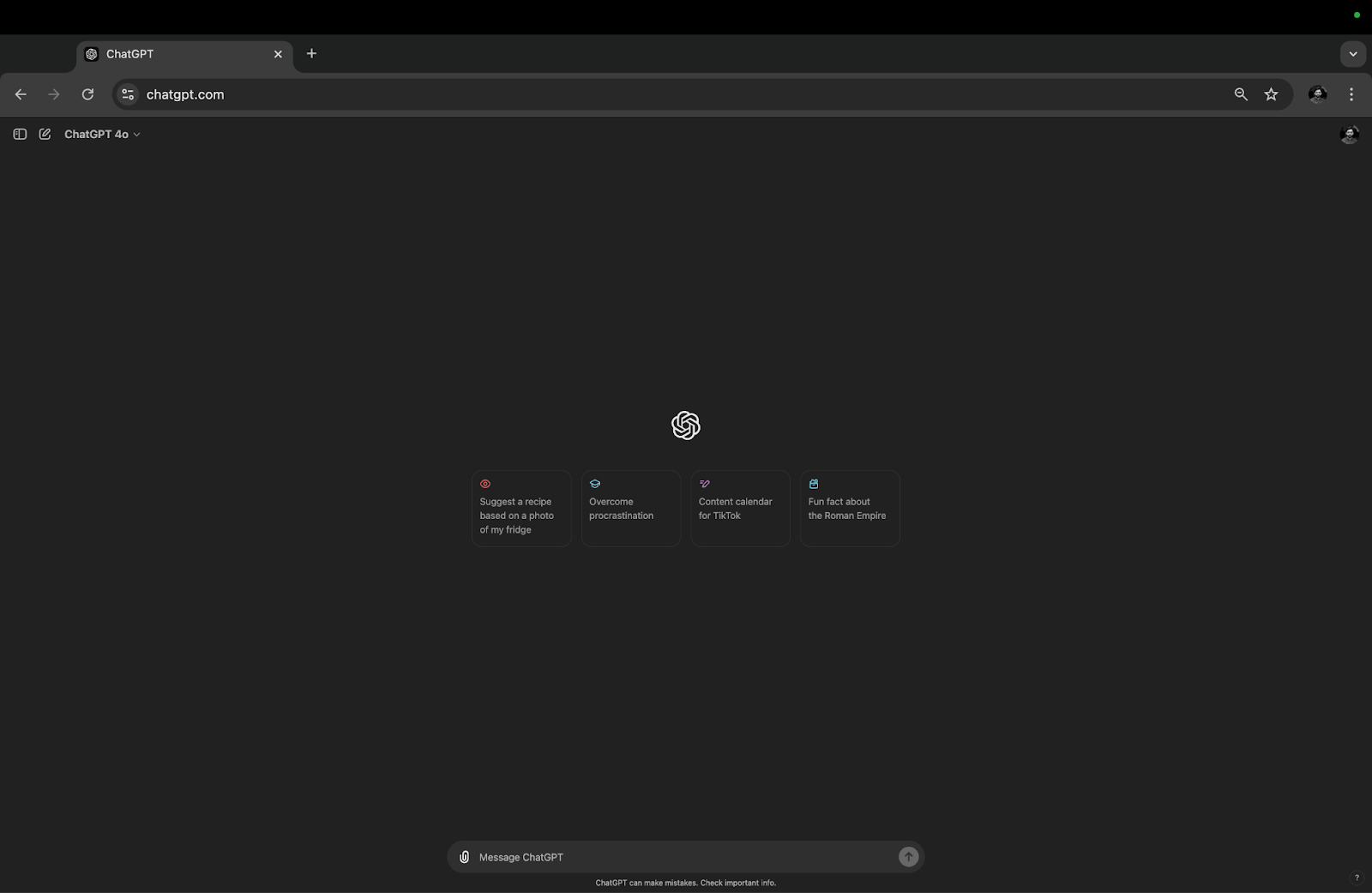Click 'ChatGPT can make mistakes' disclaimer text
Viewport: 1372px width, 893px height.
(686, 883)
